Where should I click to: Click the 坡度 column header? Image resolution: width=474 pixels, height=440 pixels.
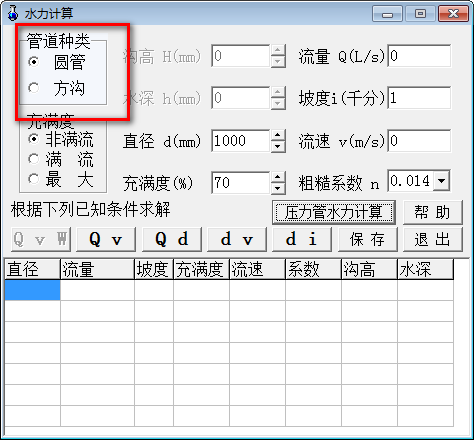click(x=154, y=269)
